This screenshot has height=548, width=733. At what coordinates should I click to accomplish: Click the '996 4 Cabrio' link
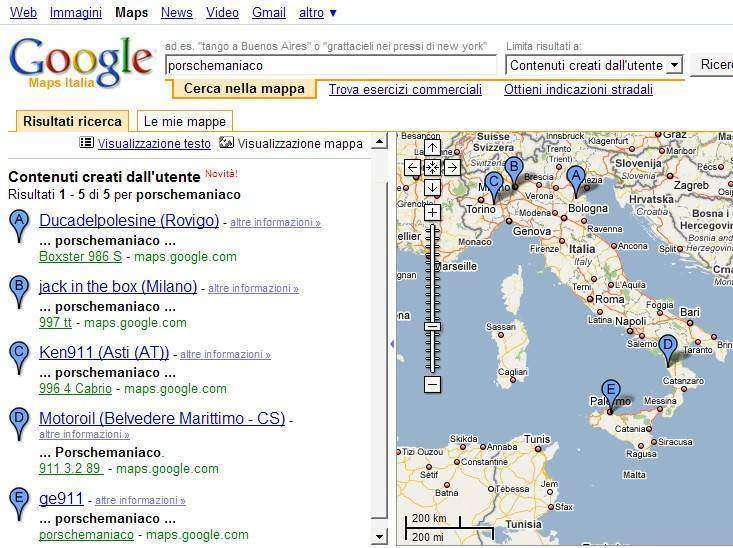(x=75, y=389)
